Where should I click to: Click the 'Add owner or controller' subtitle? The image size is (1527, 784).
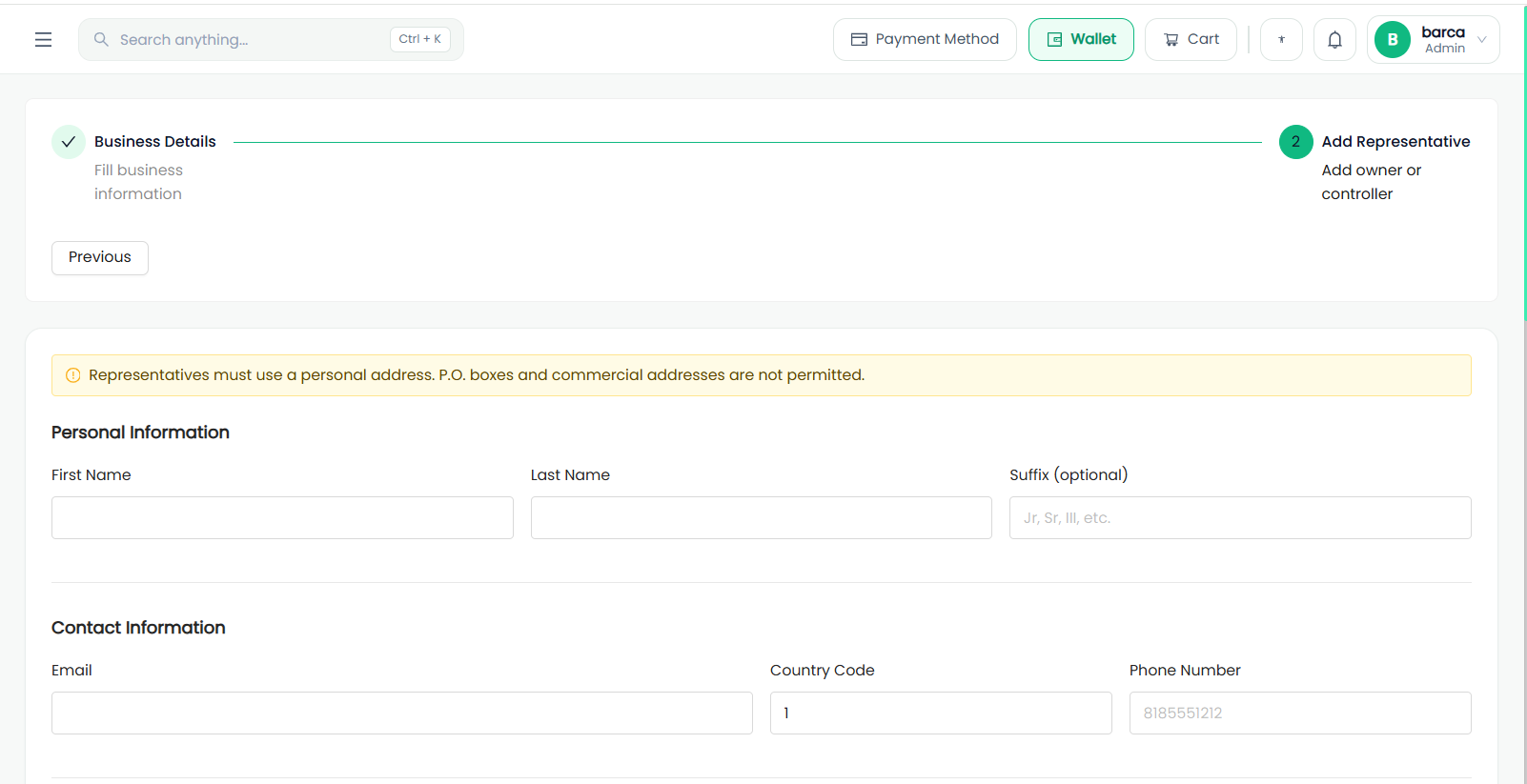[x=1371, y=182]
